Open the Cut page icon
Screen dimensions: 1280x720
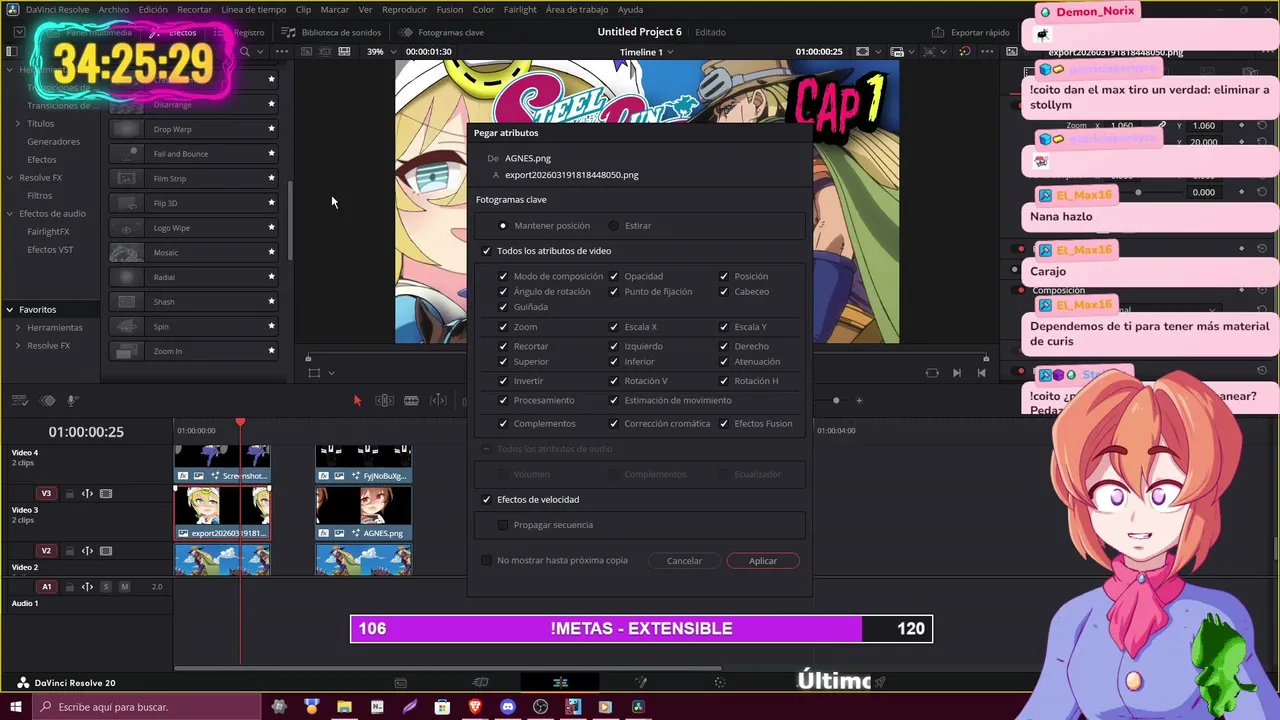tap(480, 683)
